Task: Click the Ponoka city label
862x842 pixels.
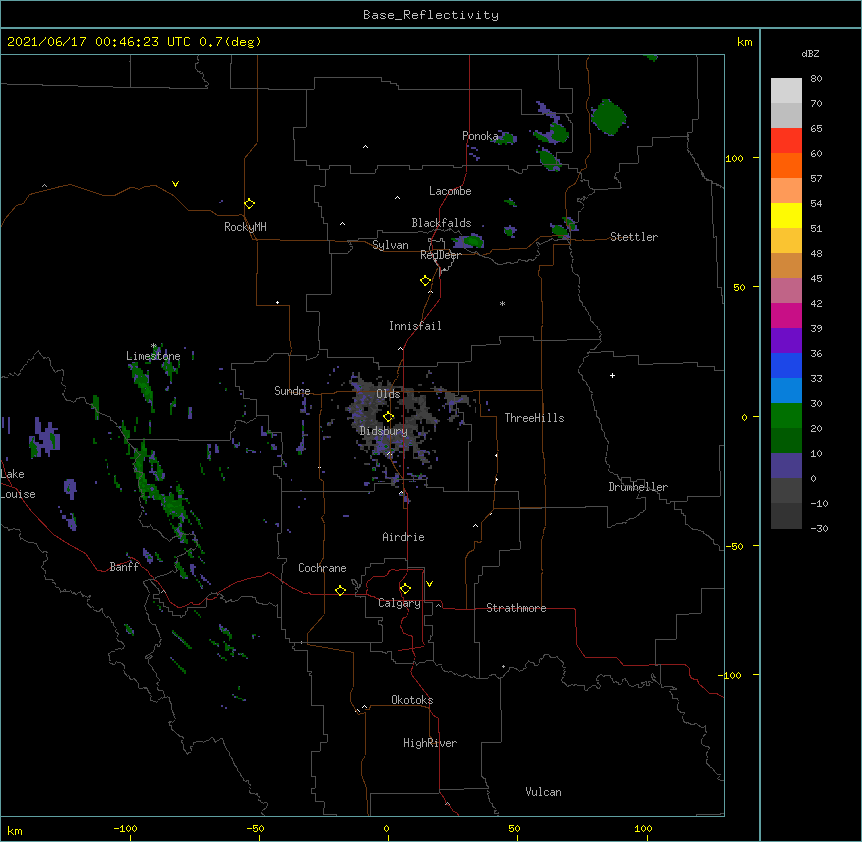Action: point(480,136)
